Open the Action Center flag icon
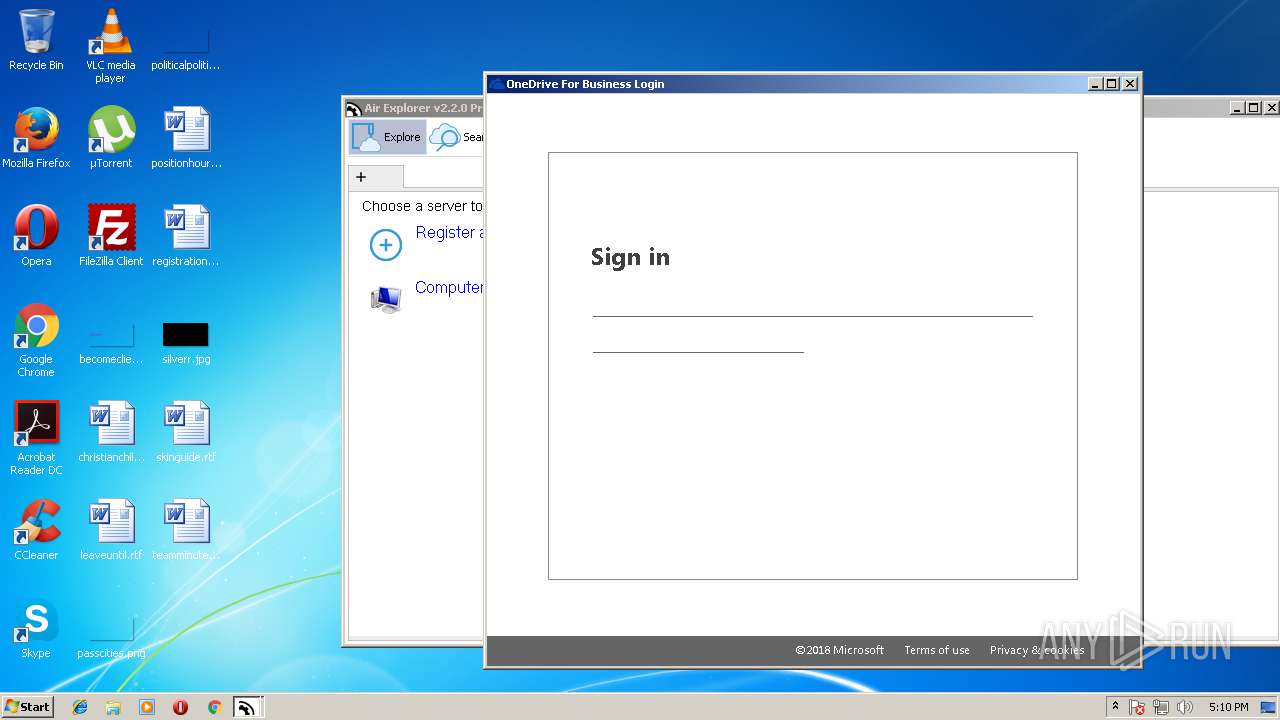The width and height of the screenshot is (1280, 720). [1137, 707]
